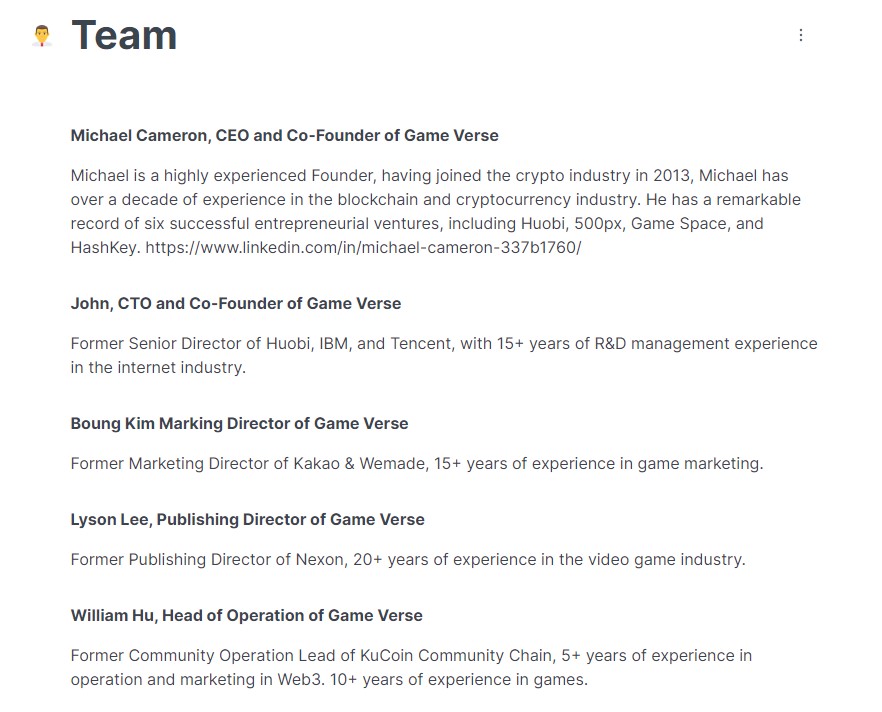Select the Michael Cameron, CEO heading

(x=284, y=135)
